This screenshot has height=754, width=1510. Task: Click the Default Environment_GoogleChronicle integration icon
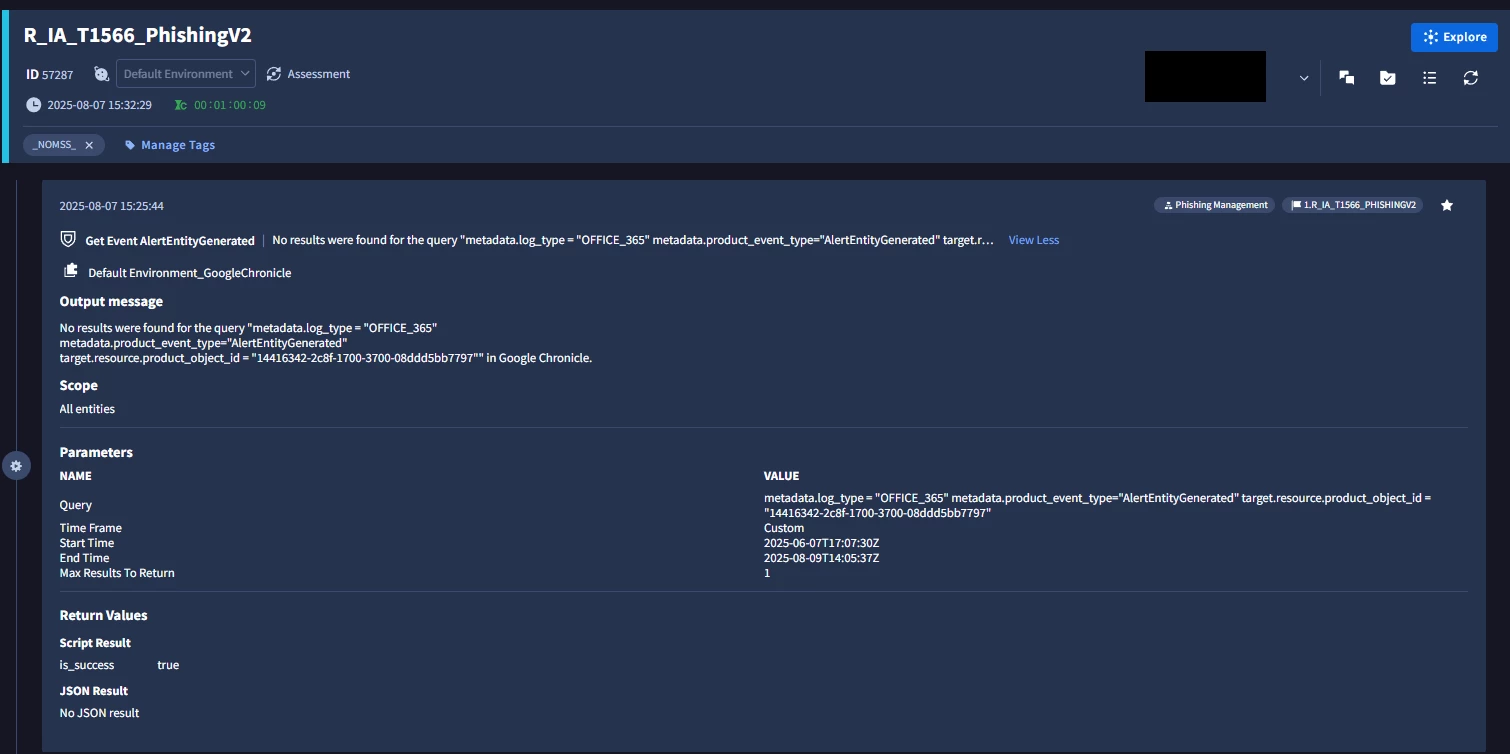pos(70,271)
